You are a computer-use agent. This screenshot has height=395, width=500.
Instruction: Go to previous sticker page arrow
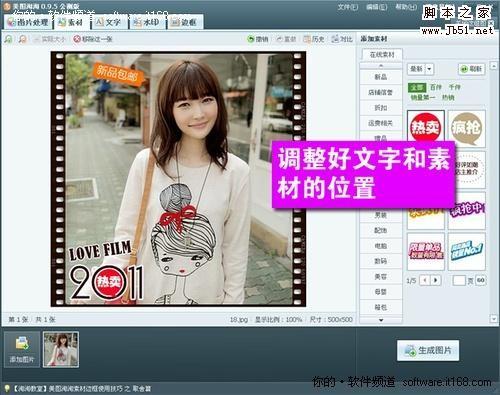click(x=425, y=280)
